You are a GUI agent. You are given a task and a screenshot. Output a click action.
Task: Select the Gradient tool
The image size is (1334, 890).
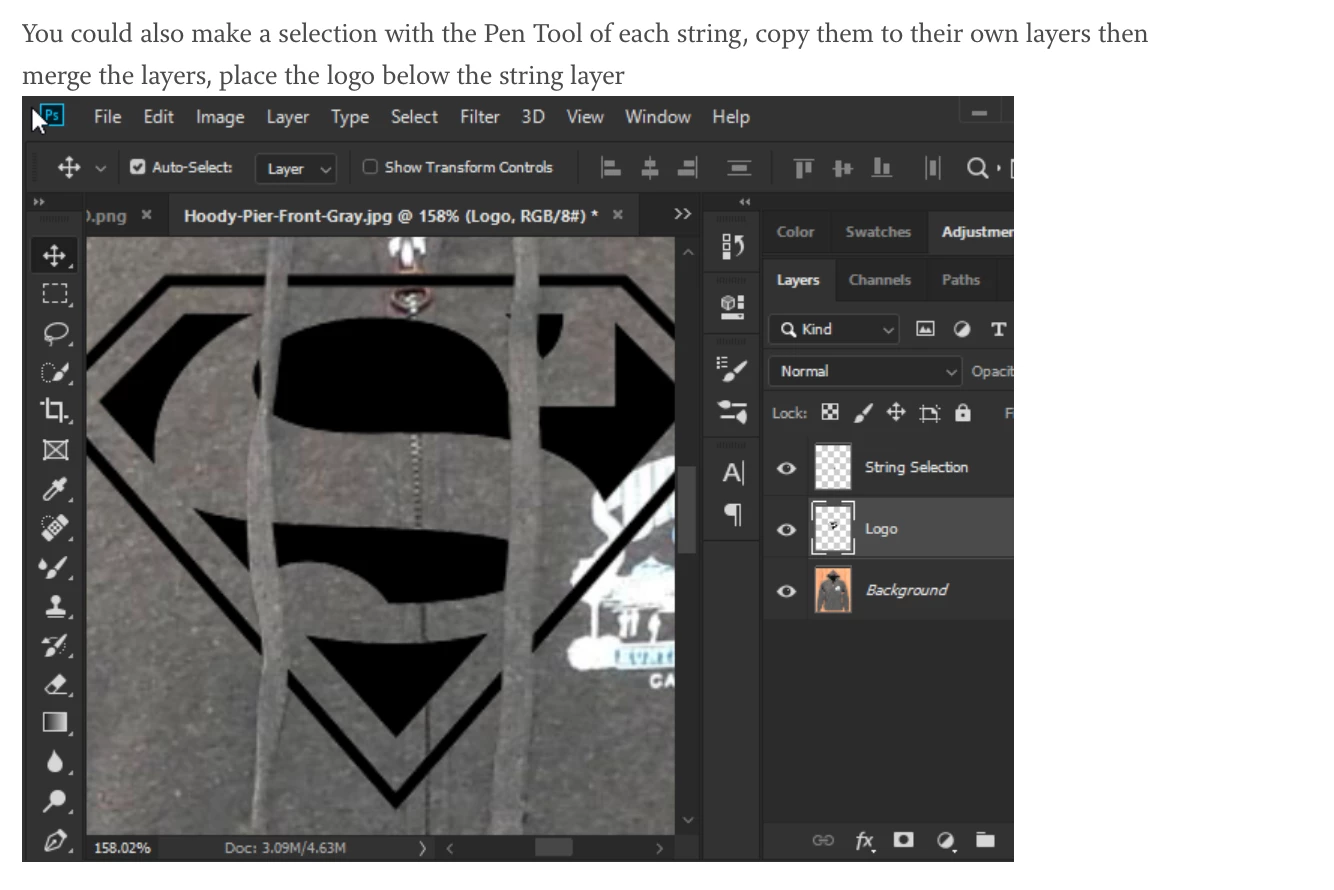(54, 722)
